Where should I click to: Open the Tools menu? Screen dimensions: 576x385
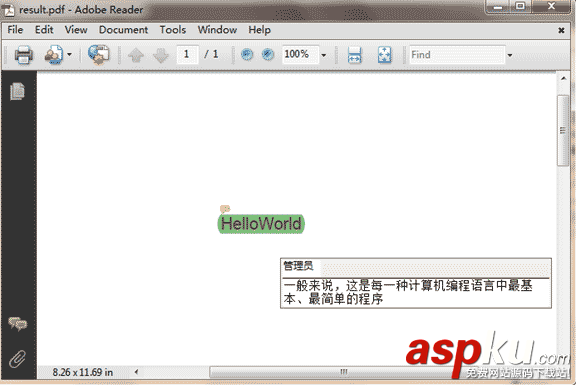173,30
